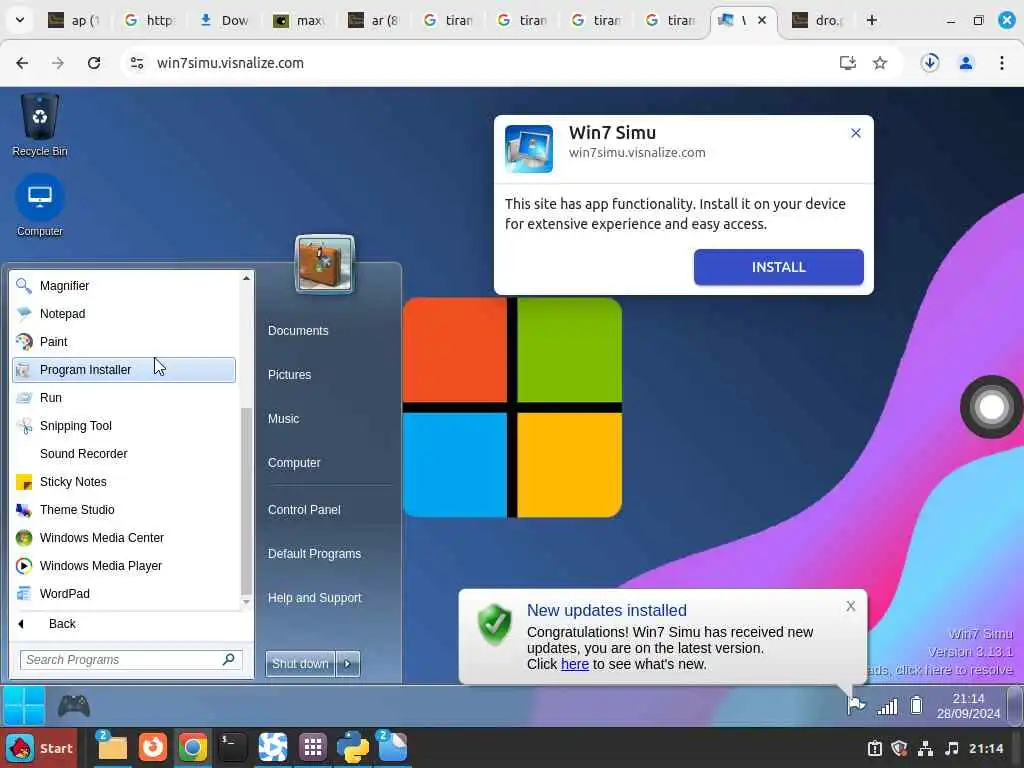Click the OS Start menu button
Image resolution: width=1024 pixels, height=768 pixels.
point(39,748)
